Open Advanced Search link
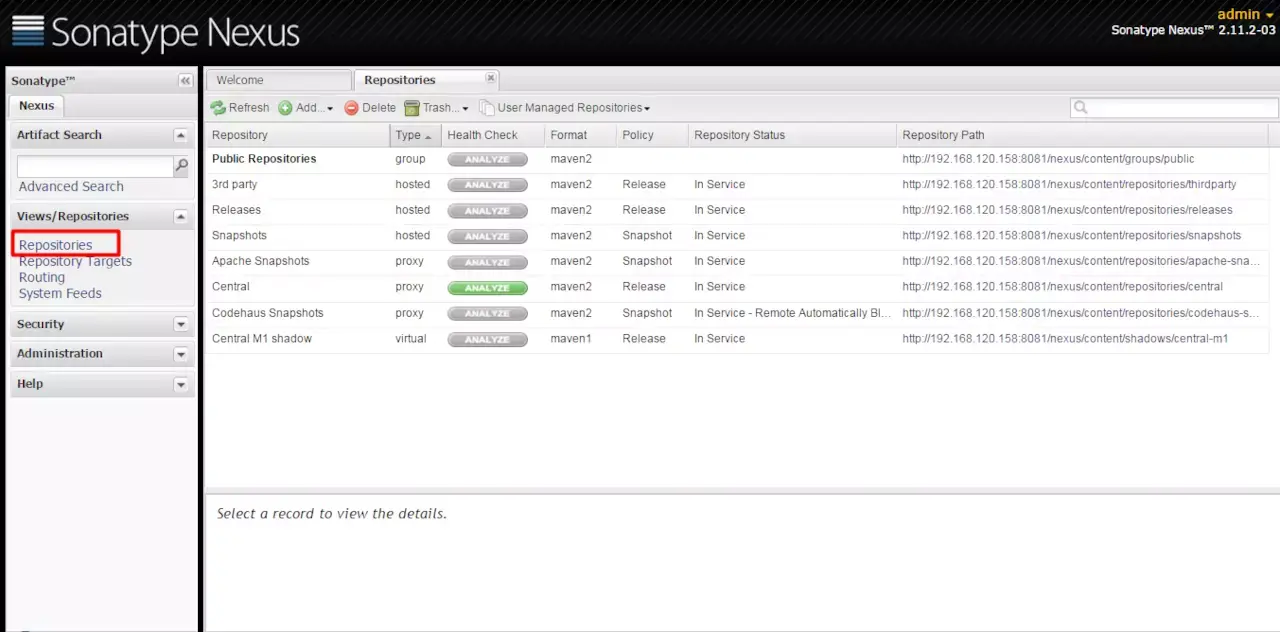 [x=71, y=187]
